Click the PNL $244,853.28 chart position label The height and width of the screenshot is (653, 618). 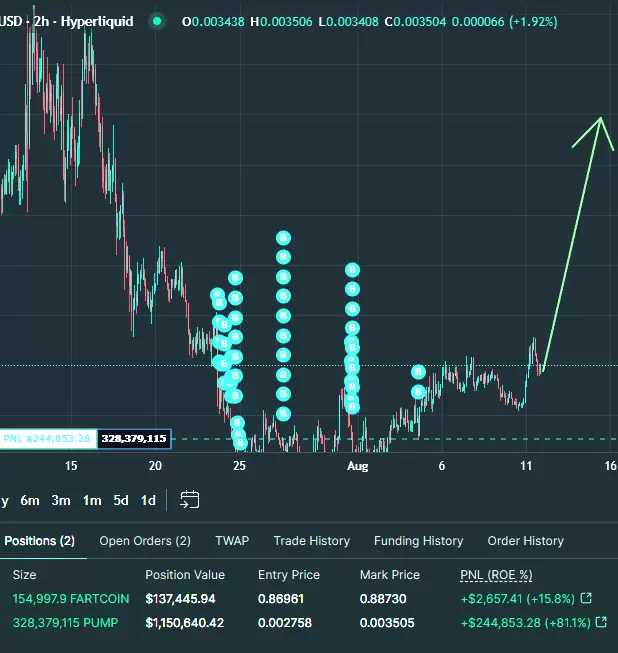point(48,439)
